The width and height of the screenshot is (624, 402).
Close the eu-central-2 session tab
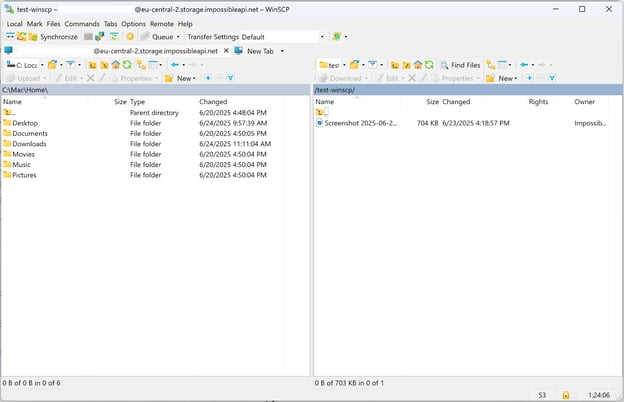coord(226,51)
